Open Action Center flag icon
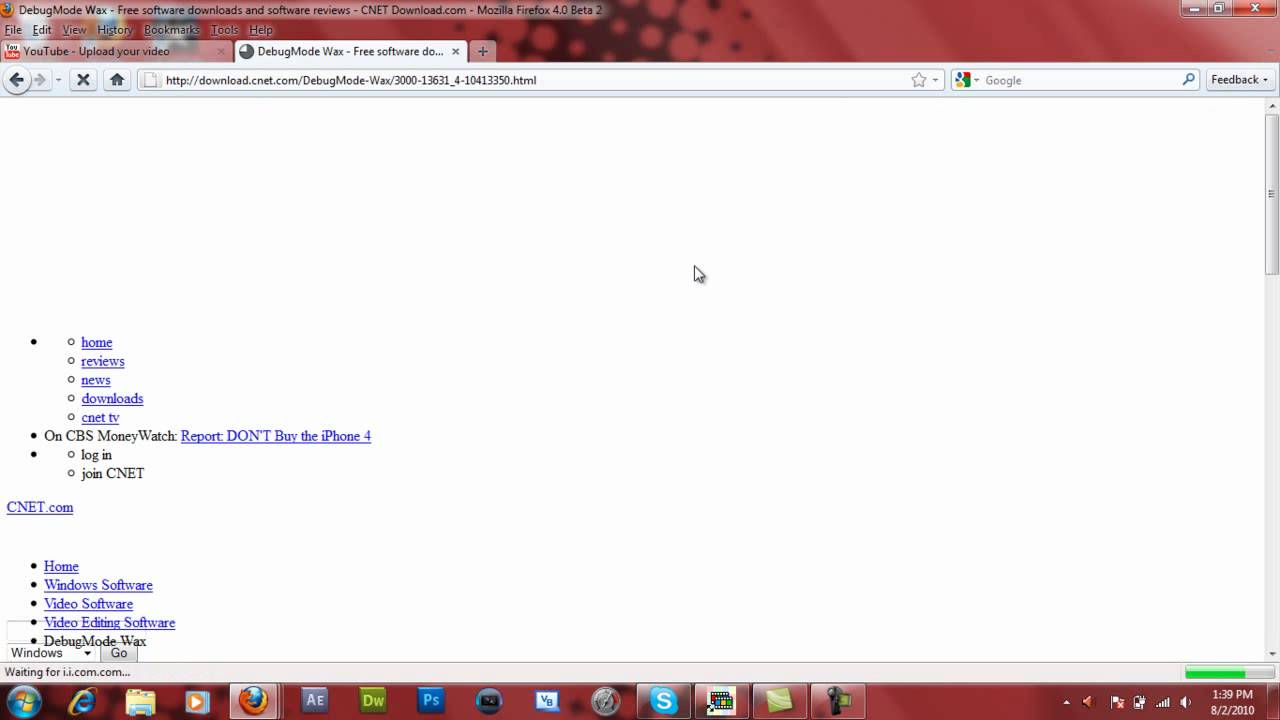The width and height of the screenshot is (1280, 720). click(x=1117, y=702)
